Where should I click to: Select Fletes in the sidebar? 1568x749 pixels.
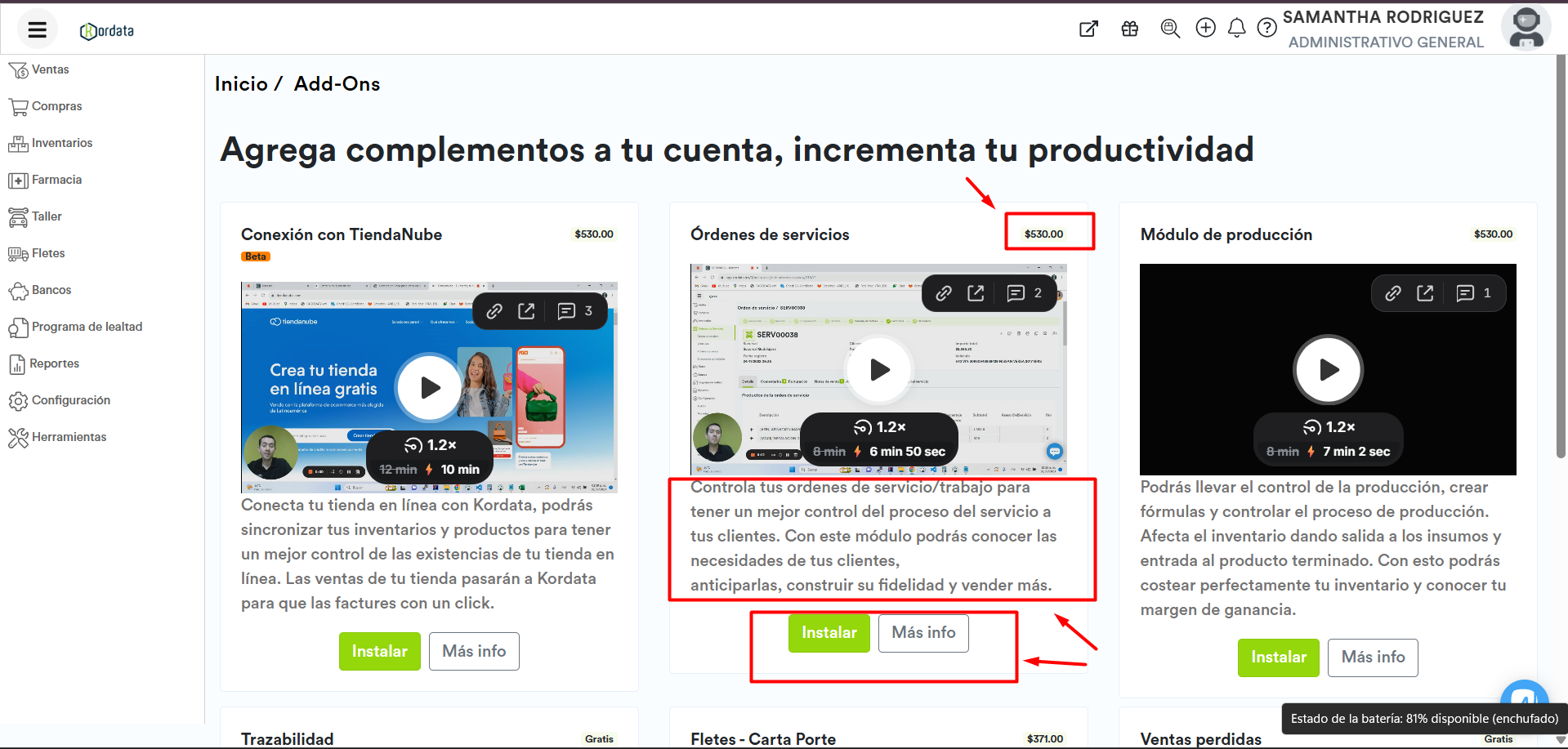36,254
